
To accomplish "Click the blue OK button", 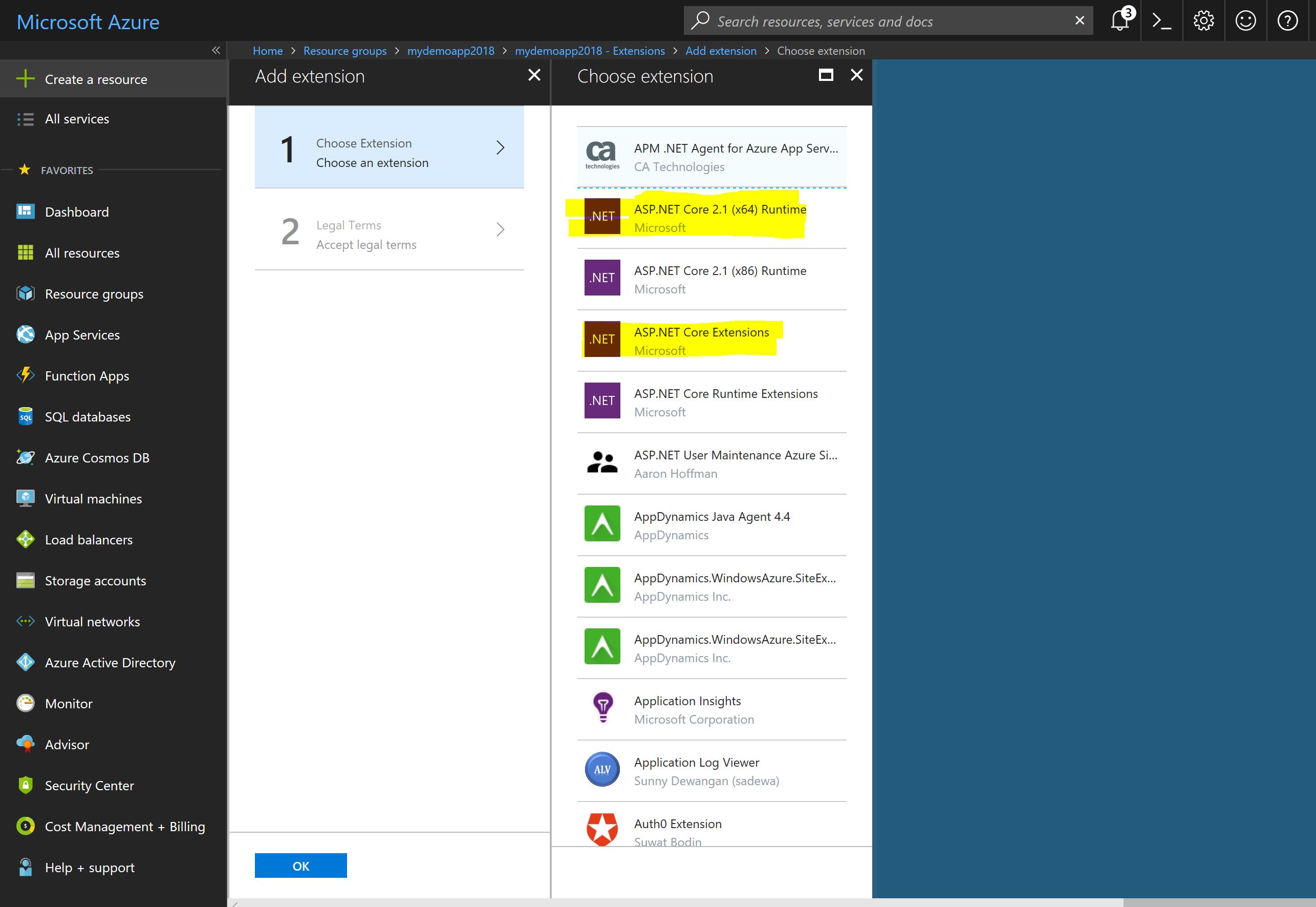I will point(300,866).
